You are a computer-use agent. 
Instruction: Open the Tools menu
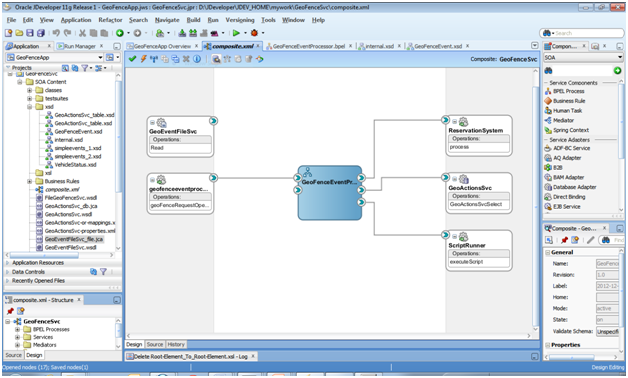tap(268, 20)
